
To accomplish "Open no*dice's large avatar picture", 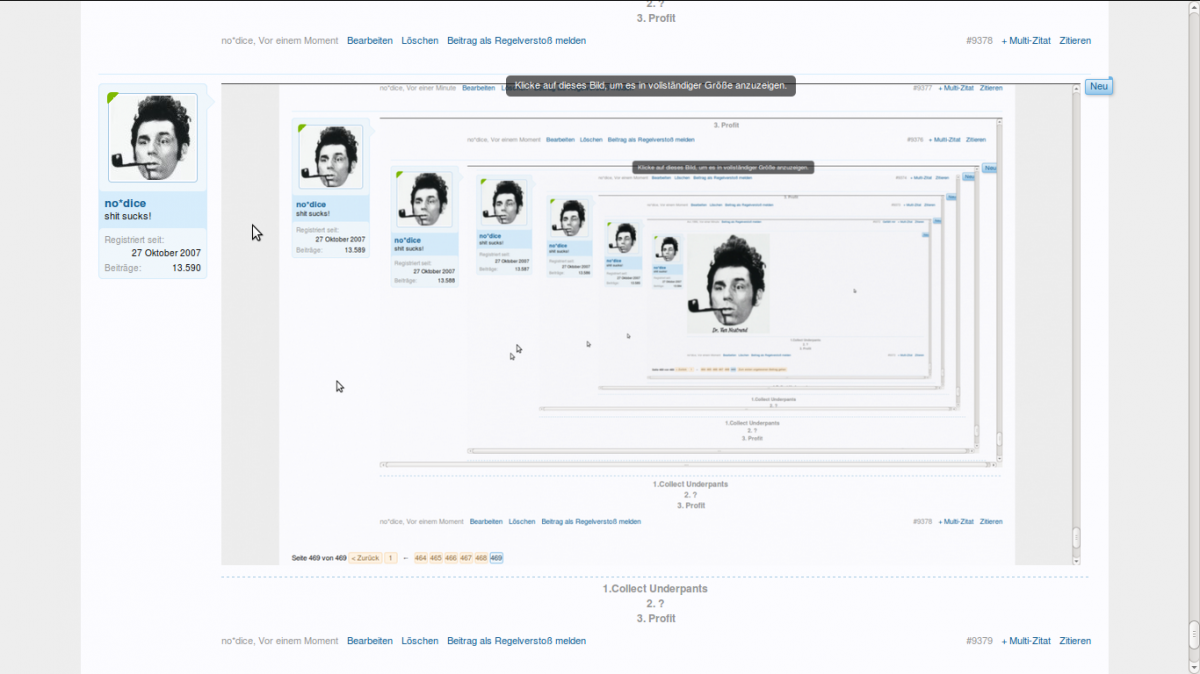I will coord(153,138).
